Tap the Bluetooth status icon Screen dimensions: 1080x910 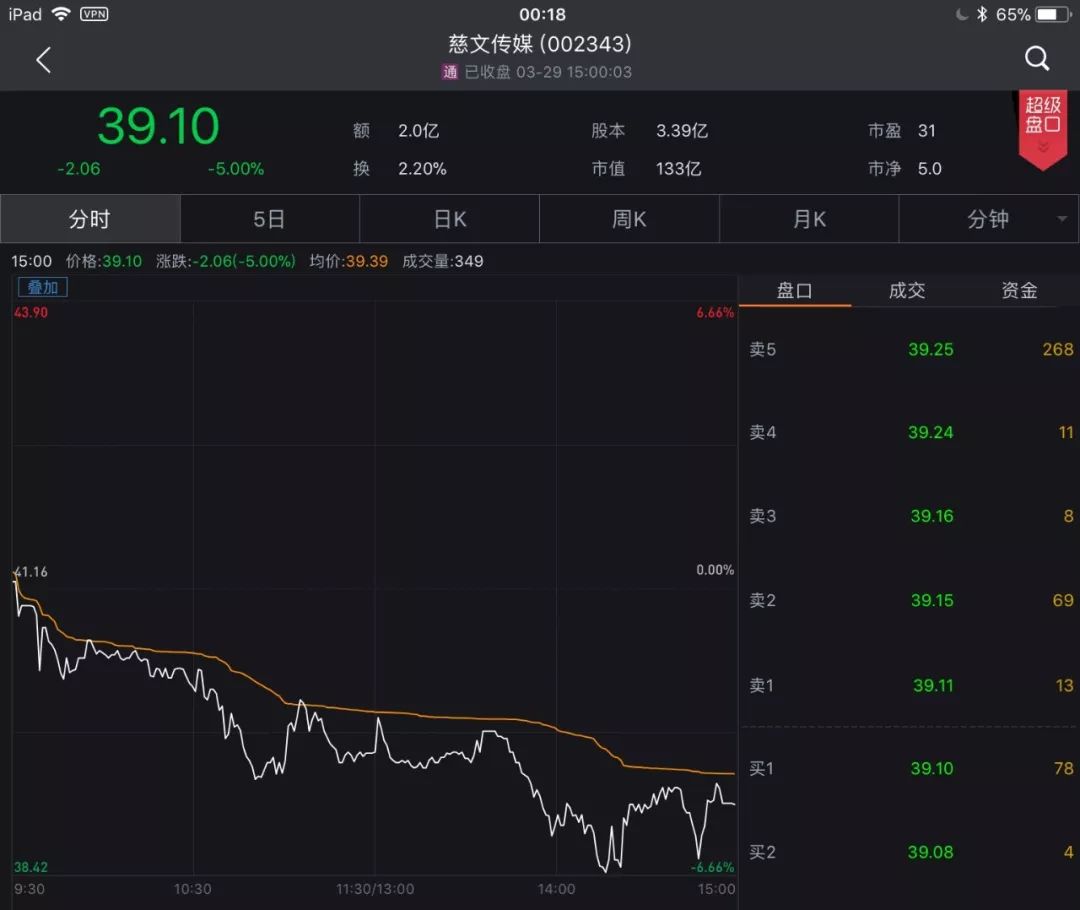982,14
